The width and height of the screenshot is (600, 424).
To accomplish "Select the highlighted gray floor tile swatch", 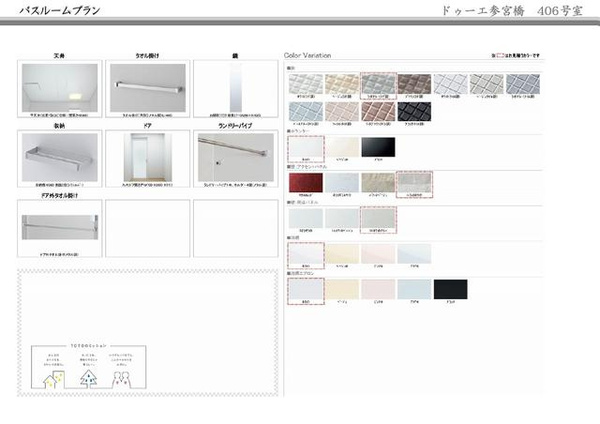I will pyautogui.click(x=377, y=84).
